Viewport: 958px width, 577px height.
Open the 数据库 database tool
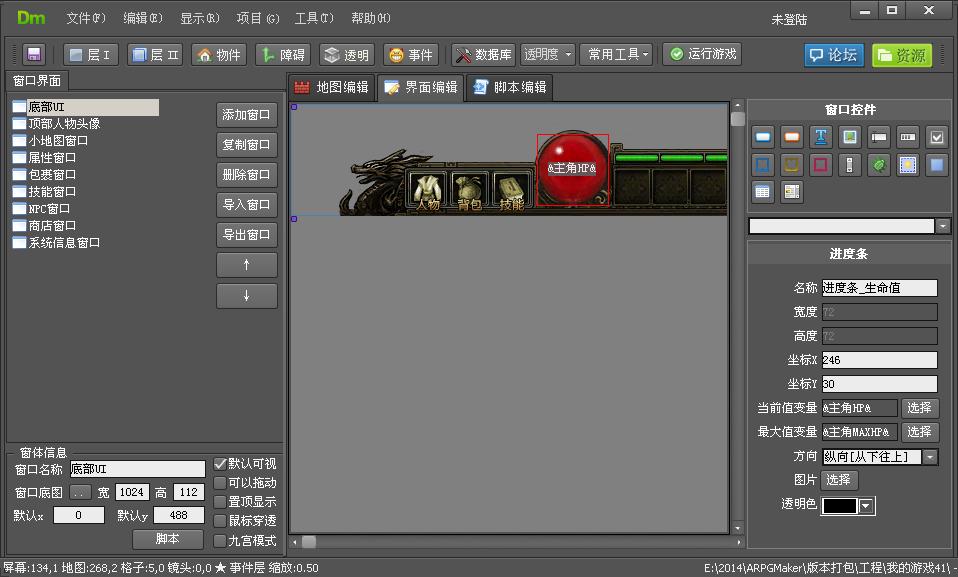483,55
